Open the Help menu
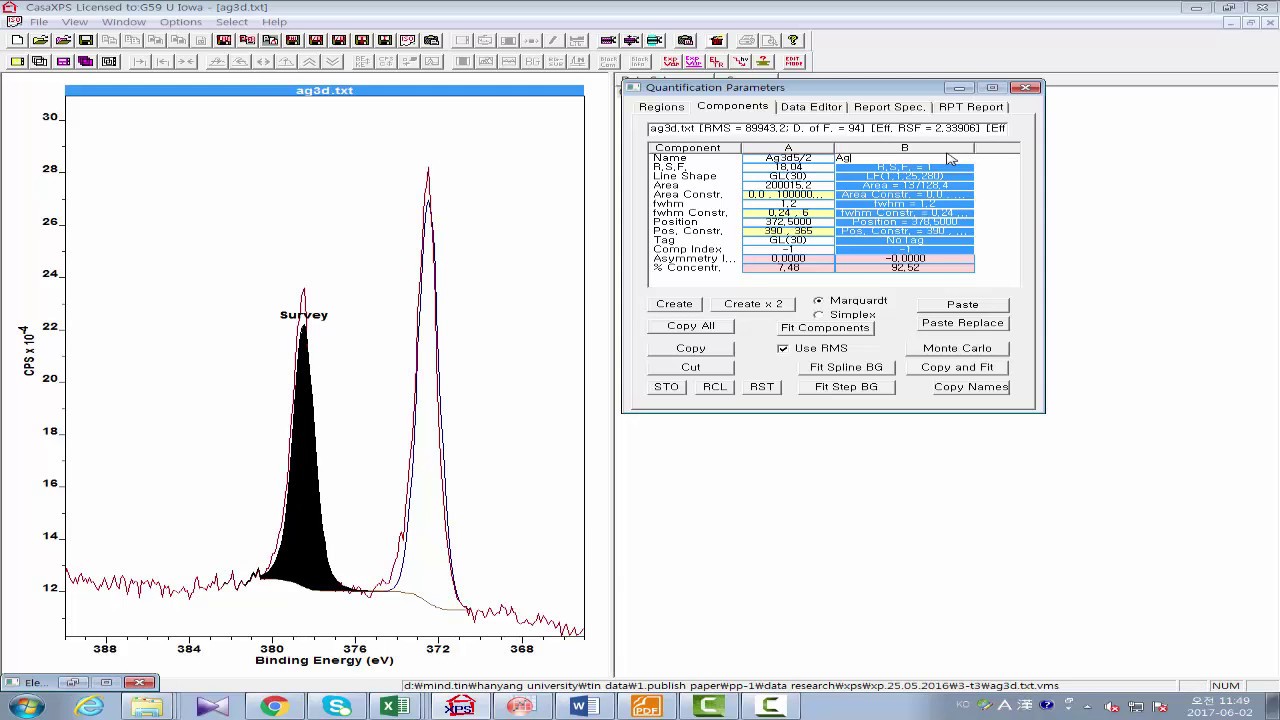 [x=274, y=22]
